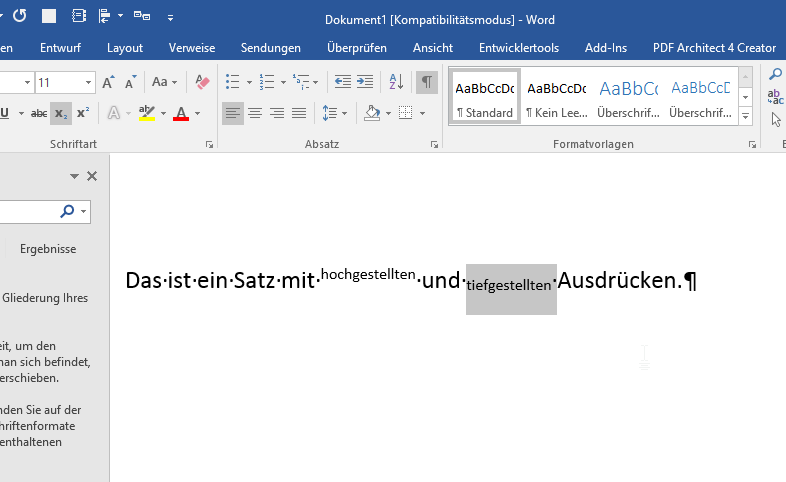Click the Redo/Repeat icon in quick access toolbar
This screenshot has height=482, width=786.
point(20,16)
